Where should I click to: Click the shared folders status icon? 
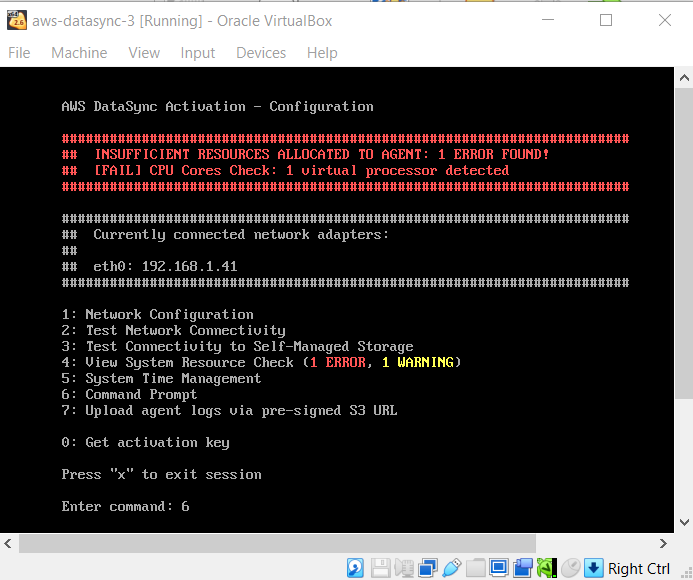(476, 568)
